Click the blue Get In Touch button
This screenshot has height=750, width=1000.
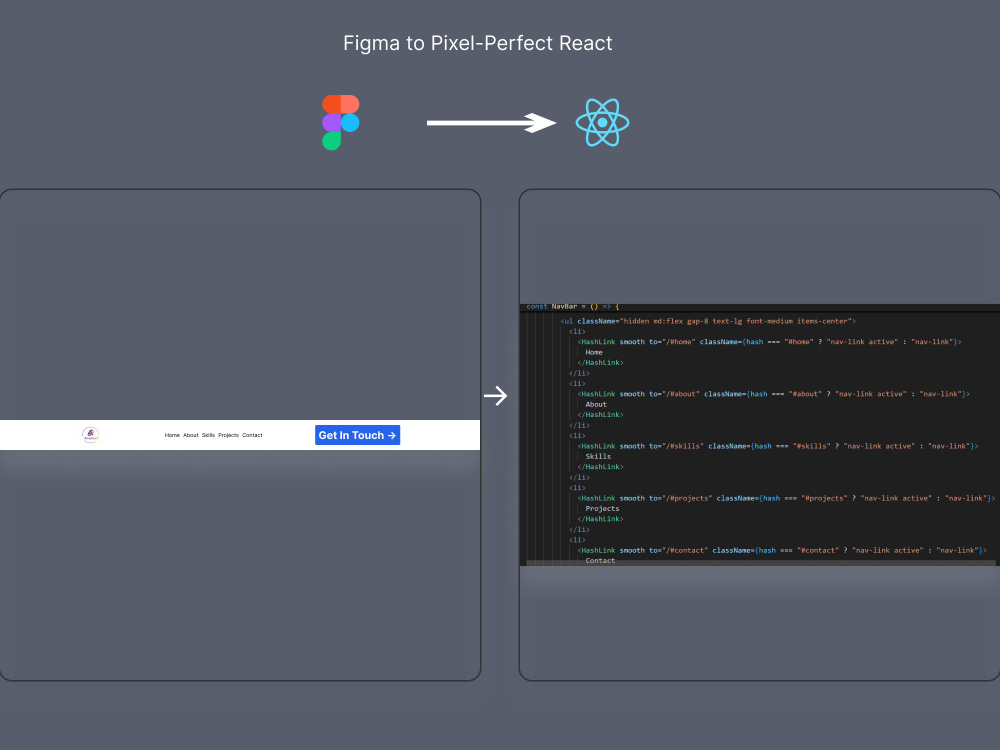[x=357, y=435]
